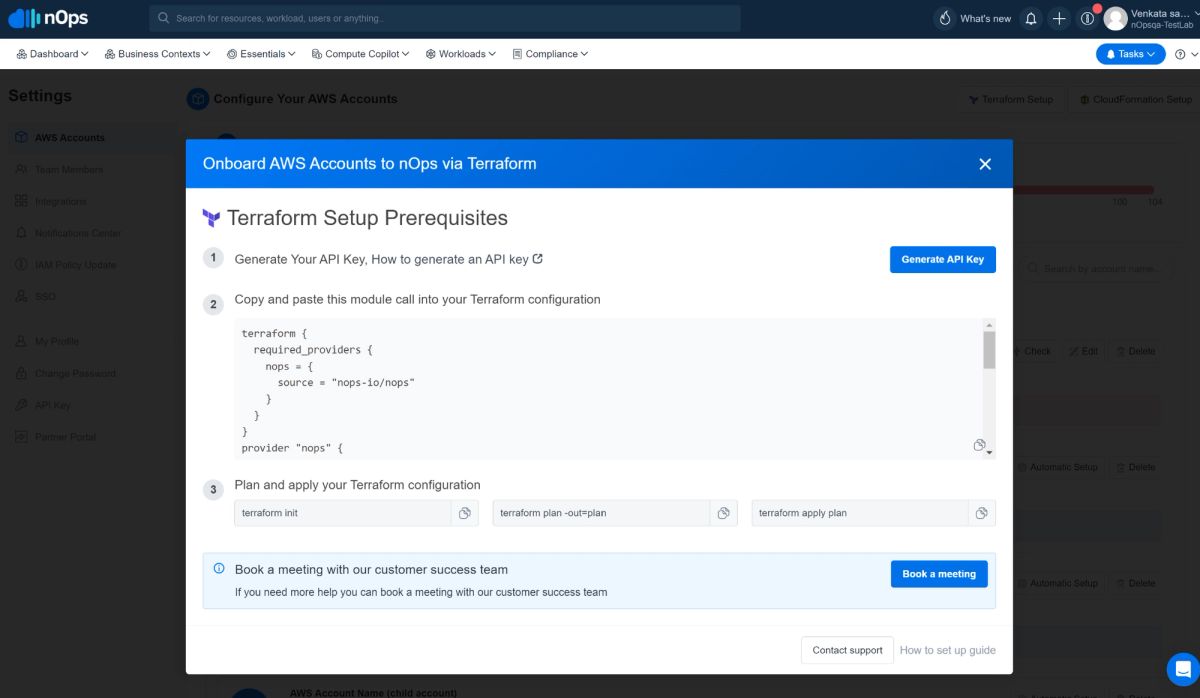Viewport: 1200px width, 698px height.
Task: Click the API Key sidebar icon
Action: 21,405
